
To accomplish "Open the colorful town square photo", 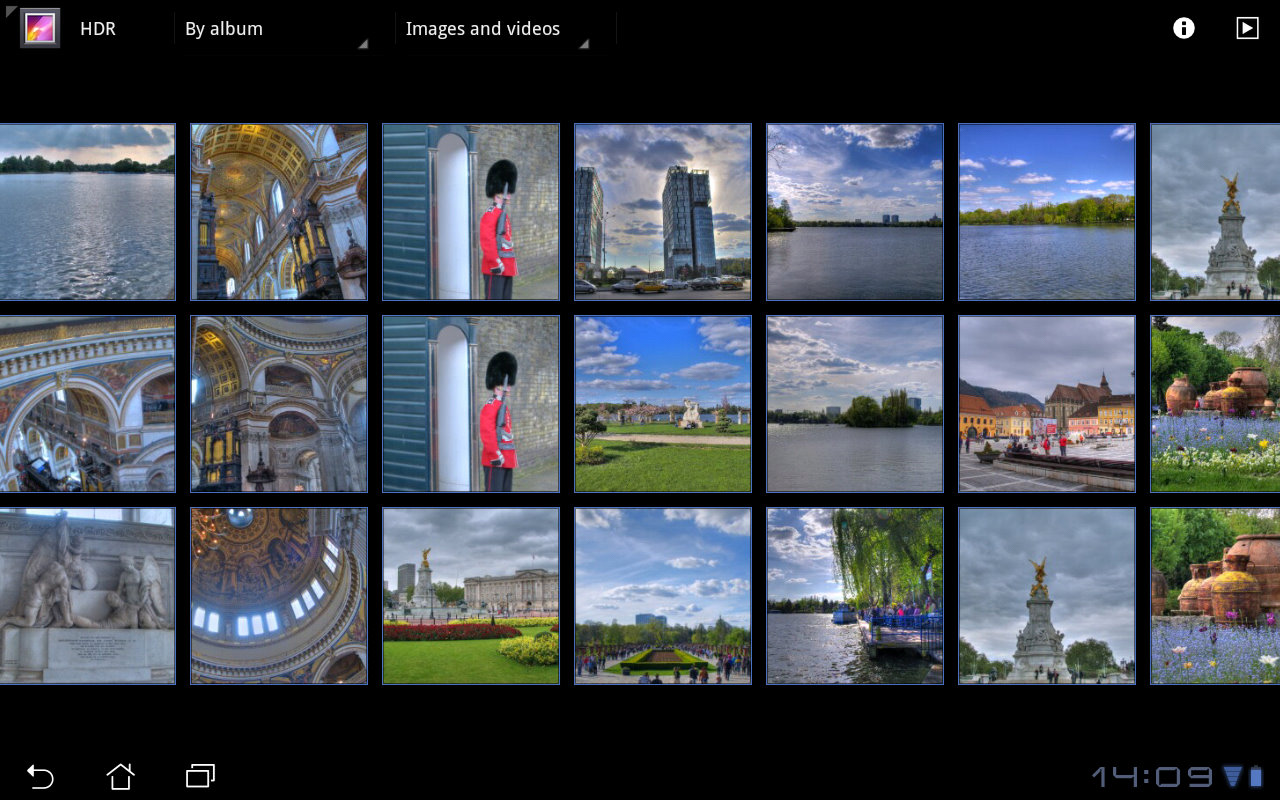I will click(x=1047, y=404).
